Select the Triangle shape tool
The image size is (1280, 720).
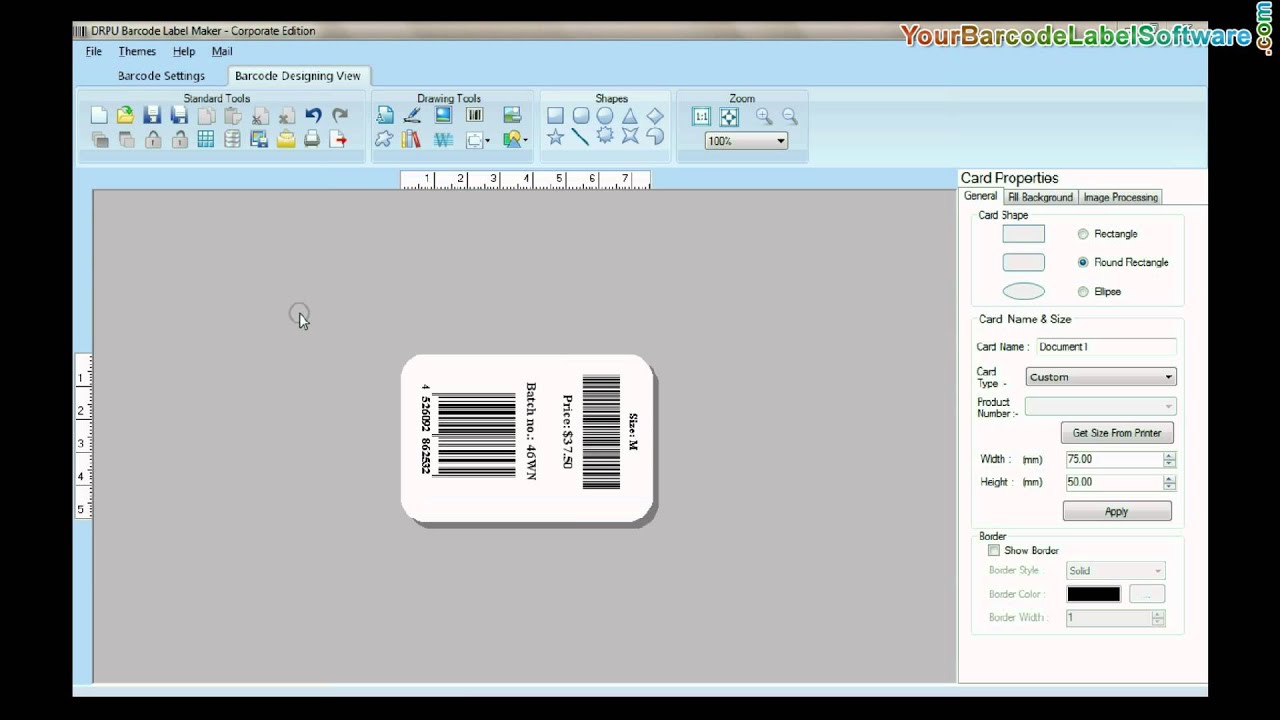(630, 116)
